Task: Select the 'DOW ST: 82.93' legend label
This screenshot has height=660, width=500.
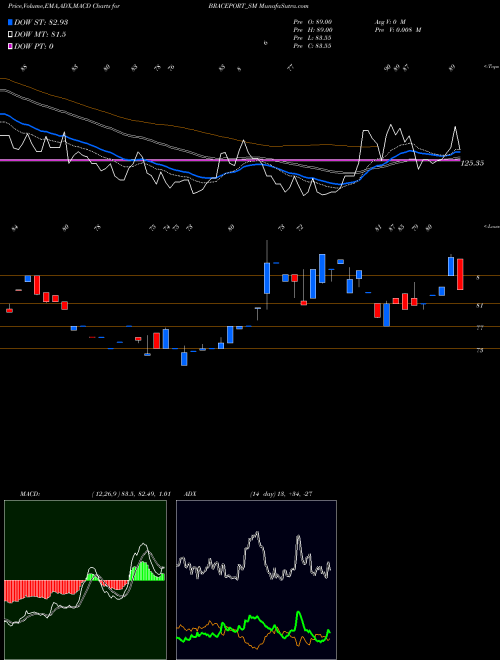Action: [41, 22]
